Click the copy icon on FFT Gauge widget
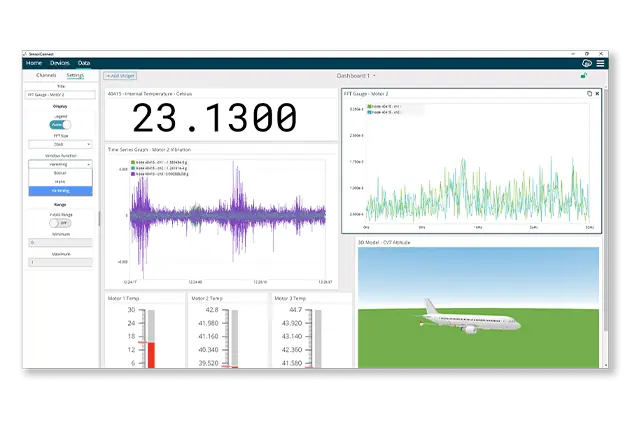Viewport: 640px width, 428px height. pos(589,94)
